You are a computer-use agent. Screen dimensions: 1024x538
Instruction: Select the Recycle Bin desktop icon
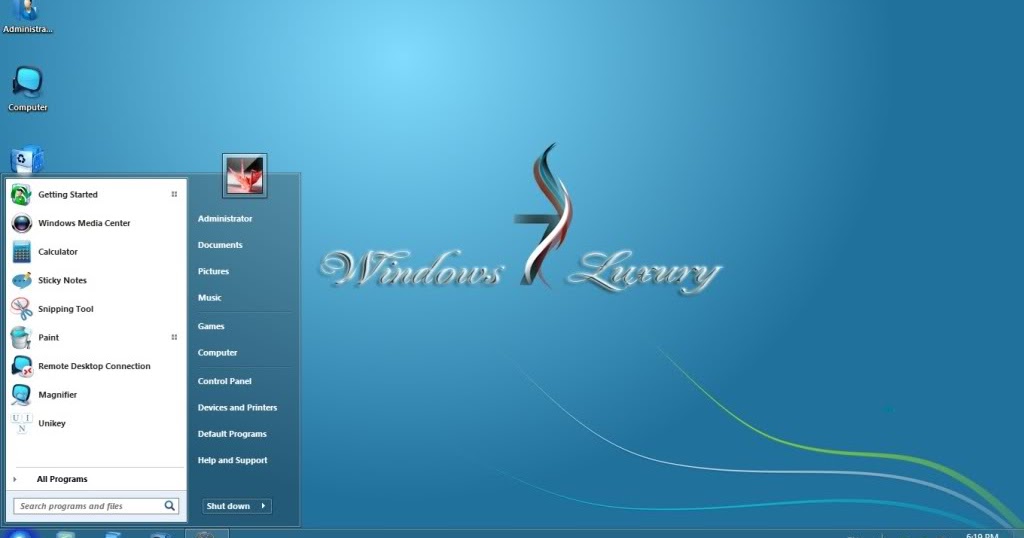click(27, 160)
